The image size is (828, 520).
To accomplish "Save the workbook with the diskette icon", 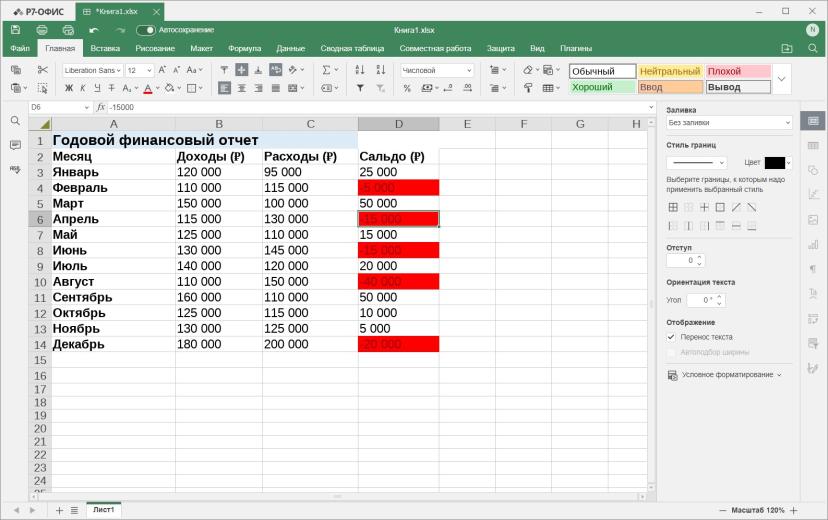I will 15,30.
